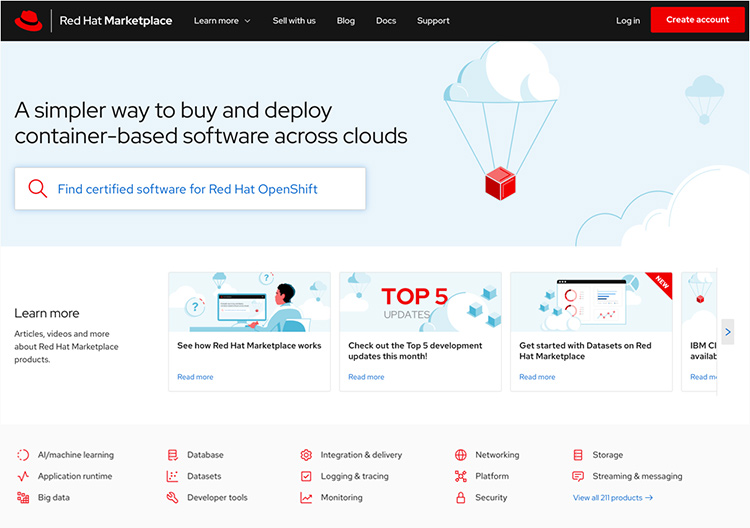The width and height of the screenshot is (750, 528).
Task: Select the Streaming & messaging category text
Action: tap(637, 476)
